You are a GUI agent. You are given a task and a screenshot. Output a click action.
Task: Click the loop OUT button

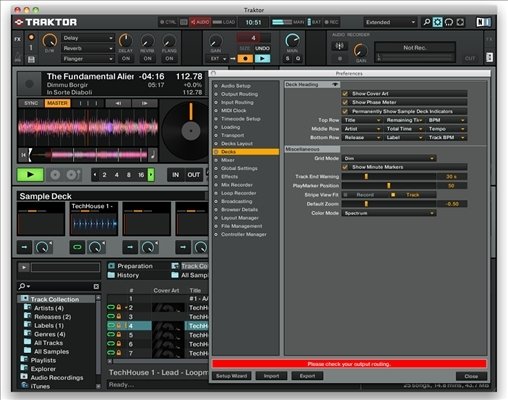pyautogui.click(x=193, y=175)
